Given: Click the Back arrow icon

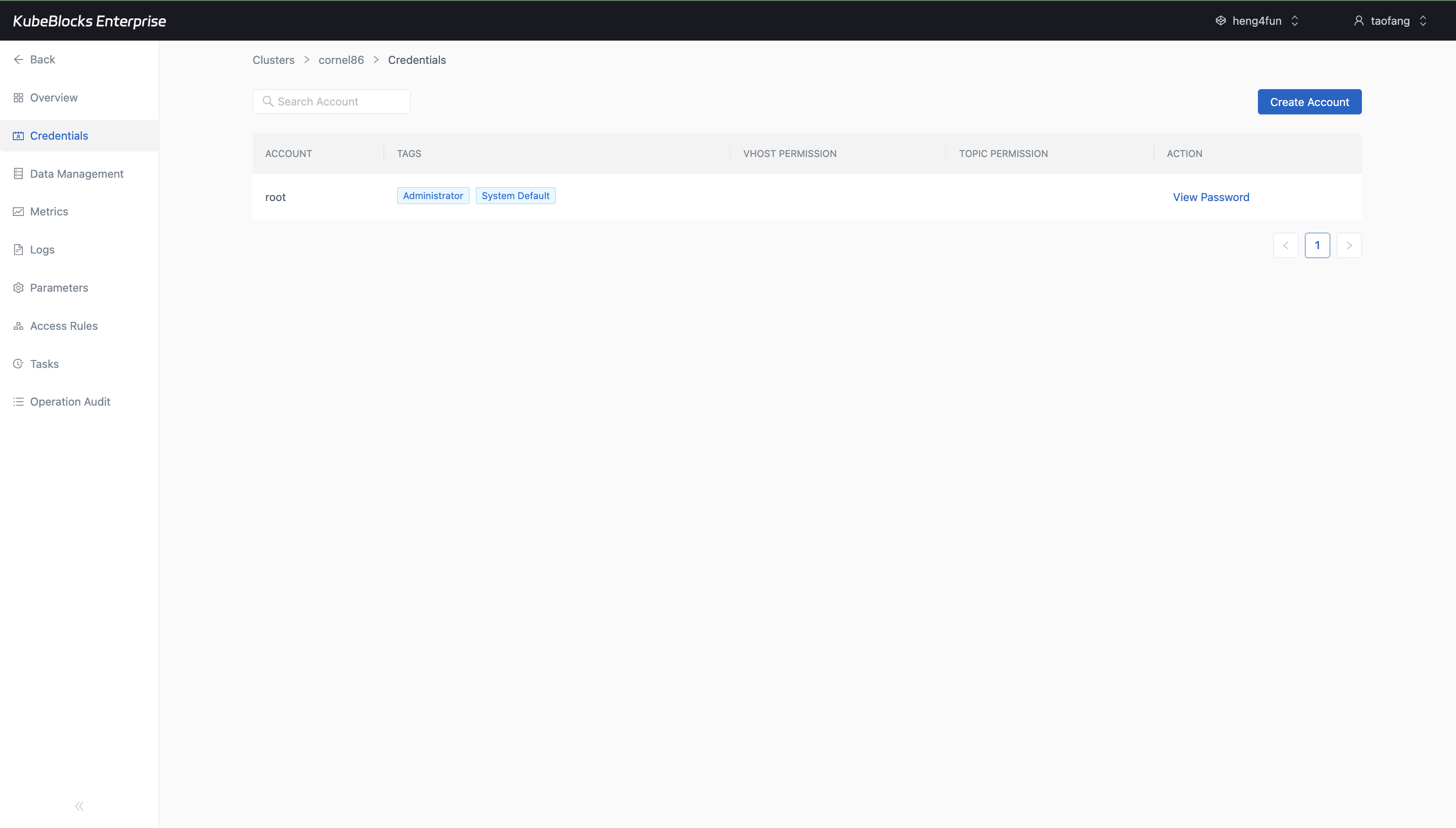Looking at the screenshot, I should (x=18, y=60).
